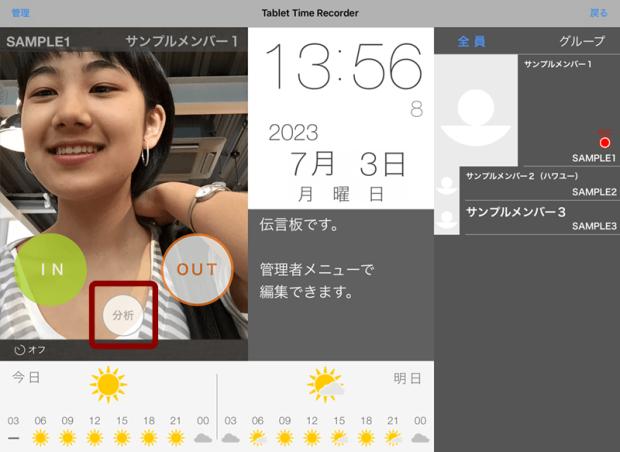Click tomorrow's partly cloudy weather icon
620x452 pixels.
325,384
